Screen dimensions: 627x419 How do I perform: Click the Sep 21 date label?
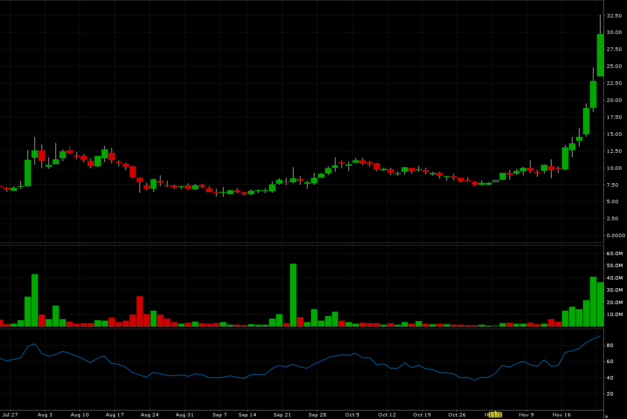[x=282, y=413]
